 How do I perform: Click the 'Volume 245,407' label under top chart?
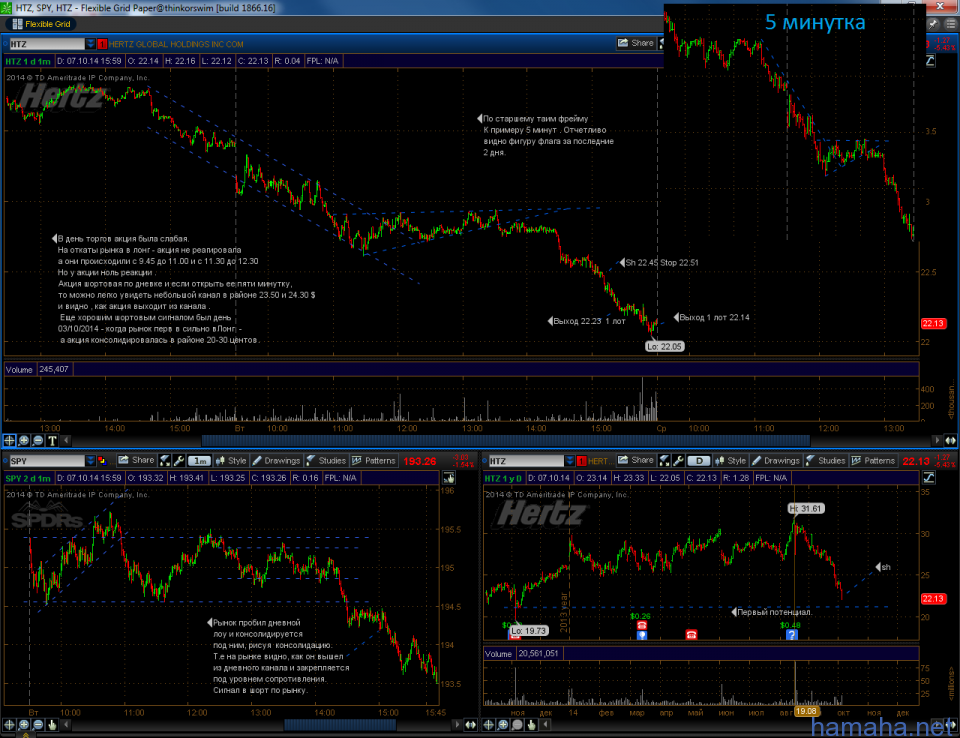[x=37, y=369]
